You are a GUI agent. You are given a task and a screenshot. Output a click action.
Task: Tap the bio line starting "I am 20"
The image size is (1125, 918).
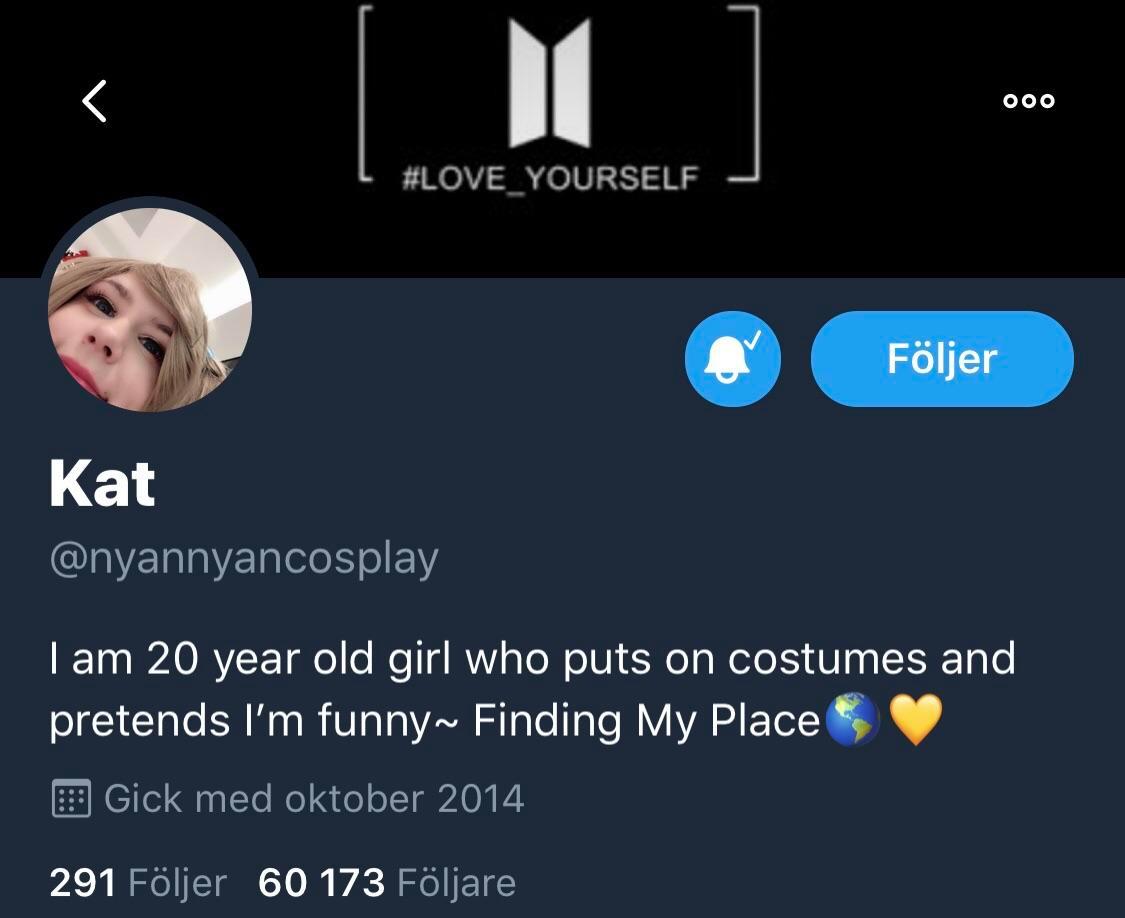(532, 659)
